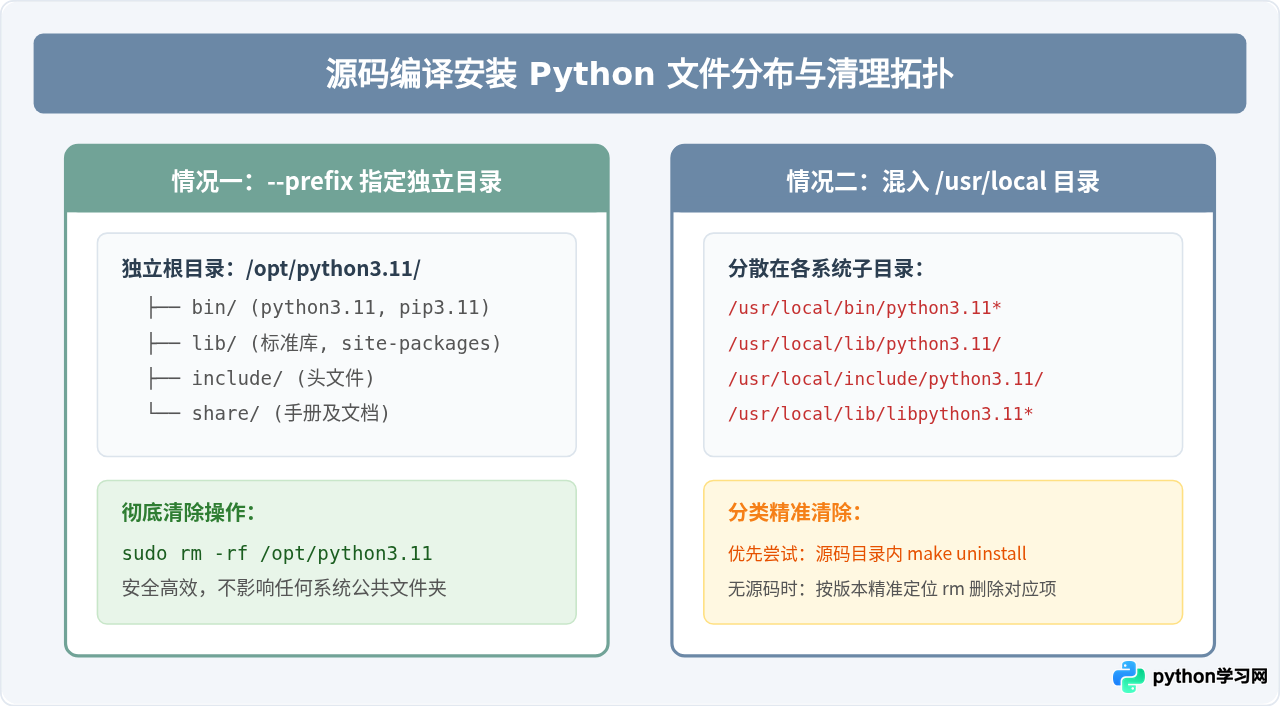Select the header '情况一：--prefix 指定独立目录'
The height and width of the screenshot is (706, 1280).
337,181
